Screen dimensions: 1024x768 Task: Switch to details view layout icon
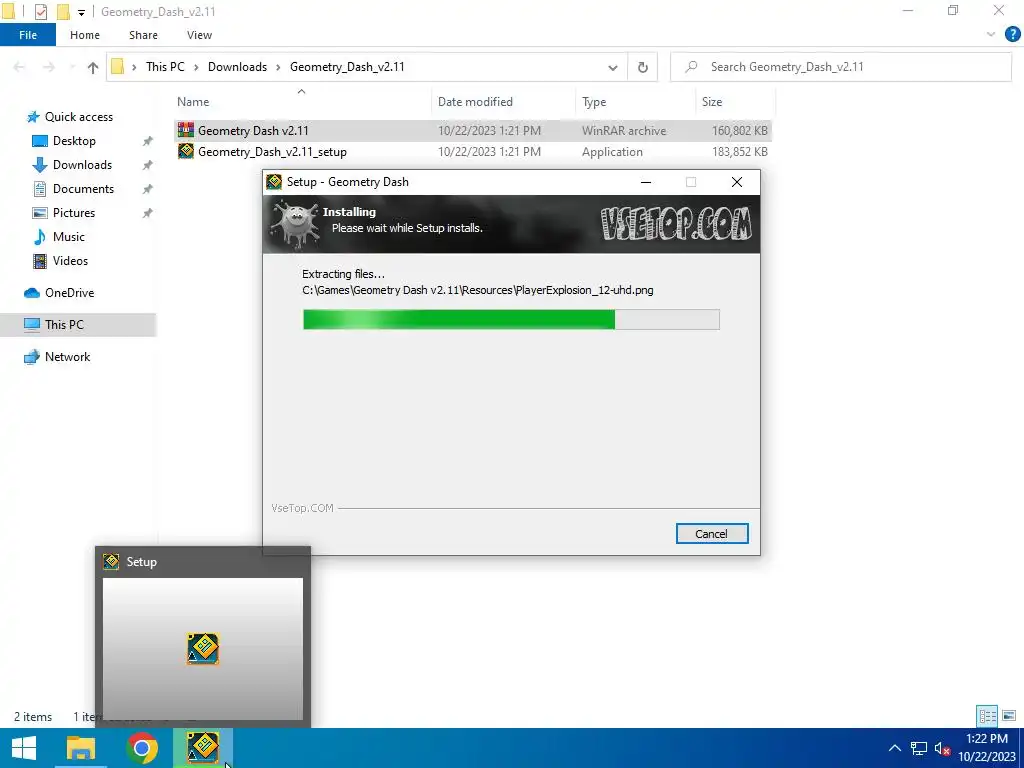point(987,716)
